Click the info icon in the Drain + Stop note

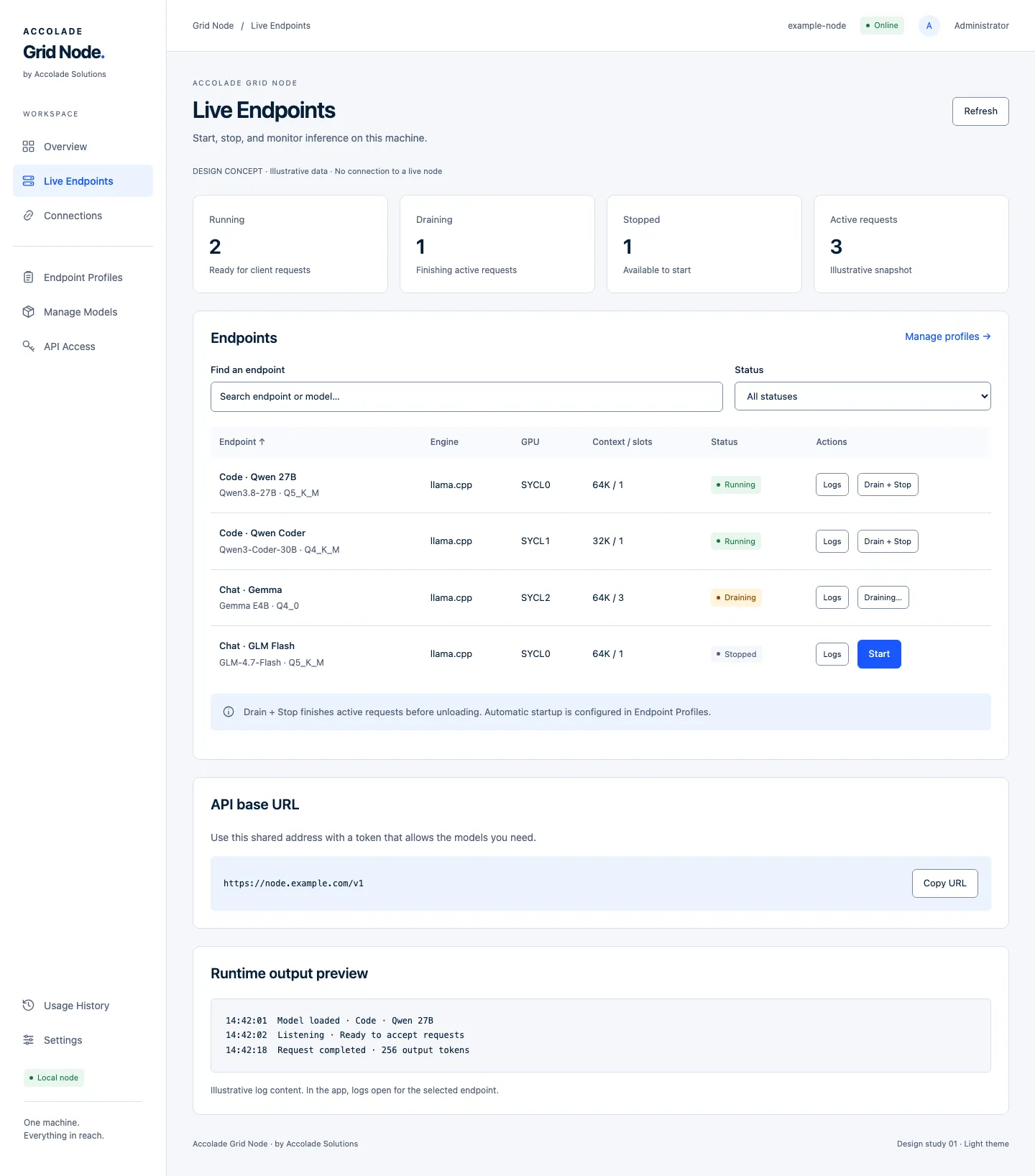pos(229,712)
